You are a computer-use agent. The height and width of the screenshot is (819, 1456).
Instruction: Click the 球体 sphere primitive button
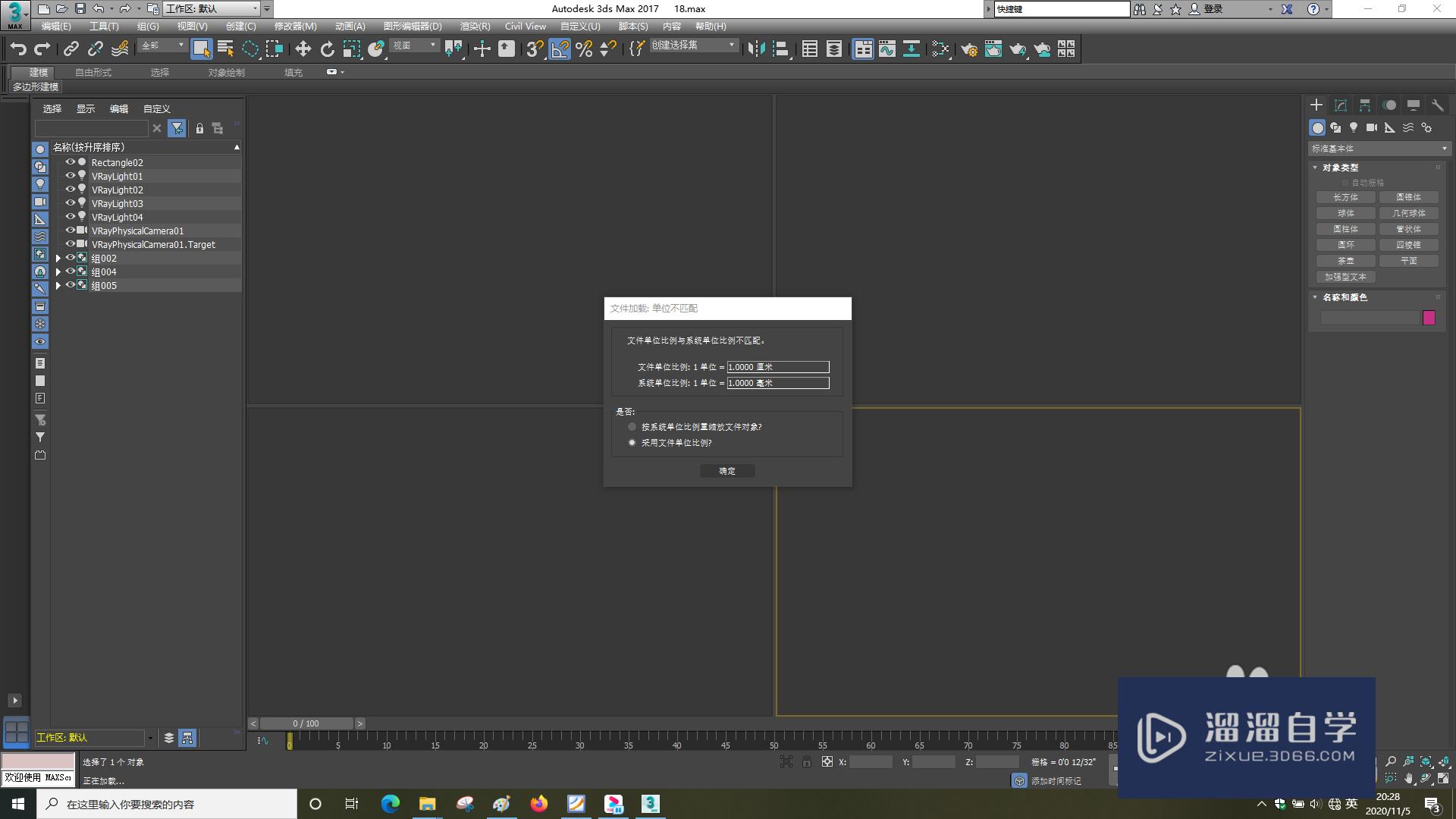1346,213
